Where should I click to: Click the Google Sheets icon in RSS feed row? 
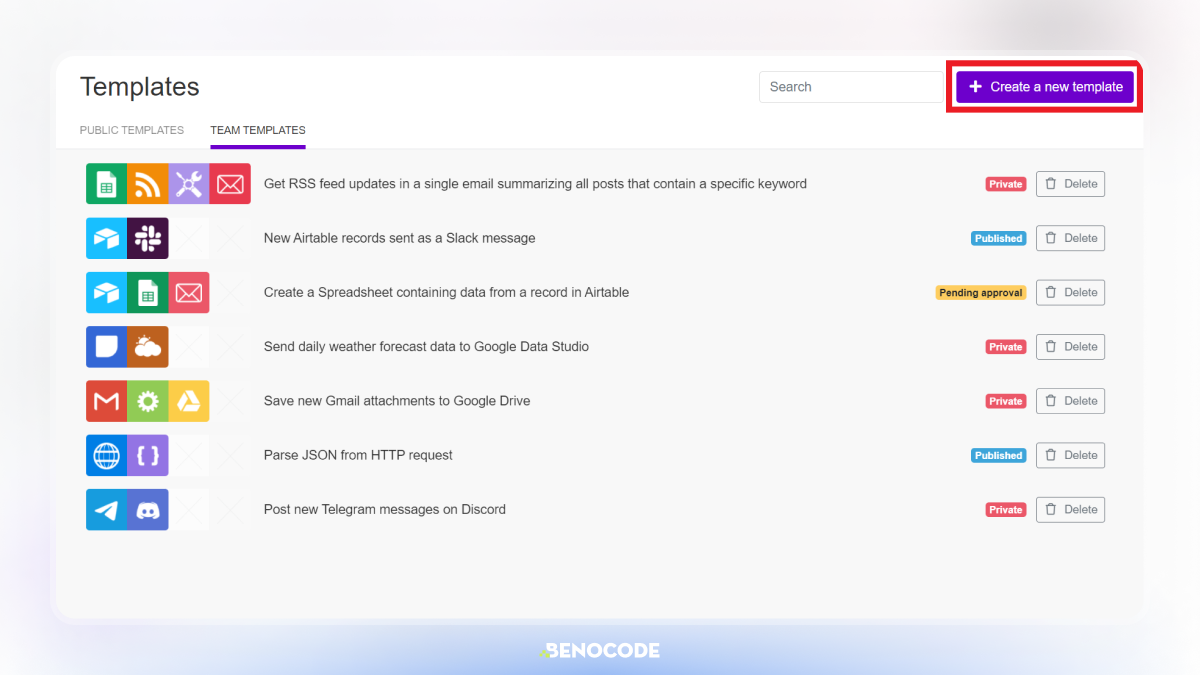[106, 184]
